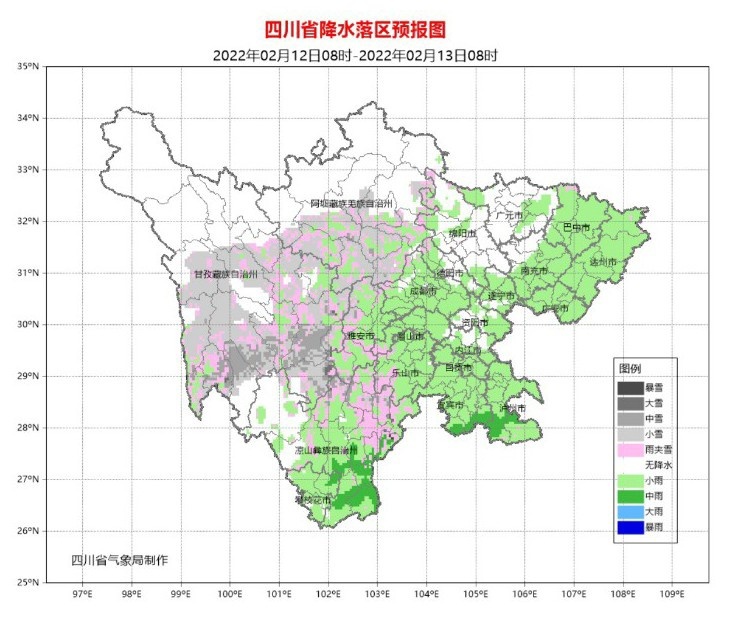Viewport: 749px width, 628px height.
Task: Click the 泸州市 city label
Action: [513, 408]
